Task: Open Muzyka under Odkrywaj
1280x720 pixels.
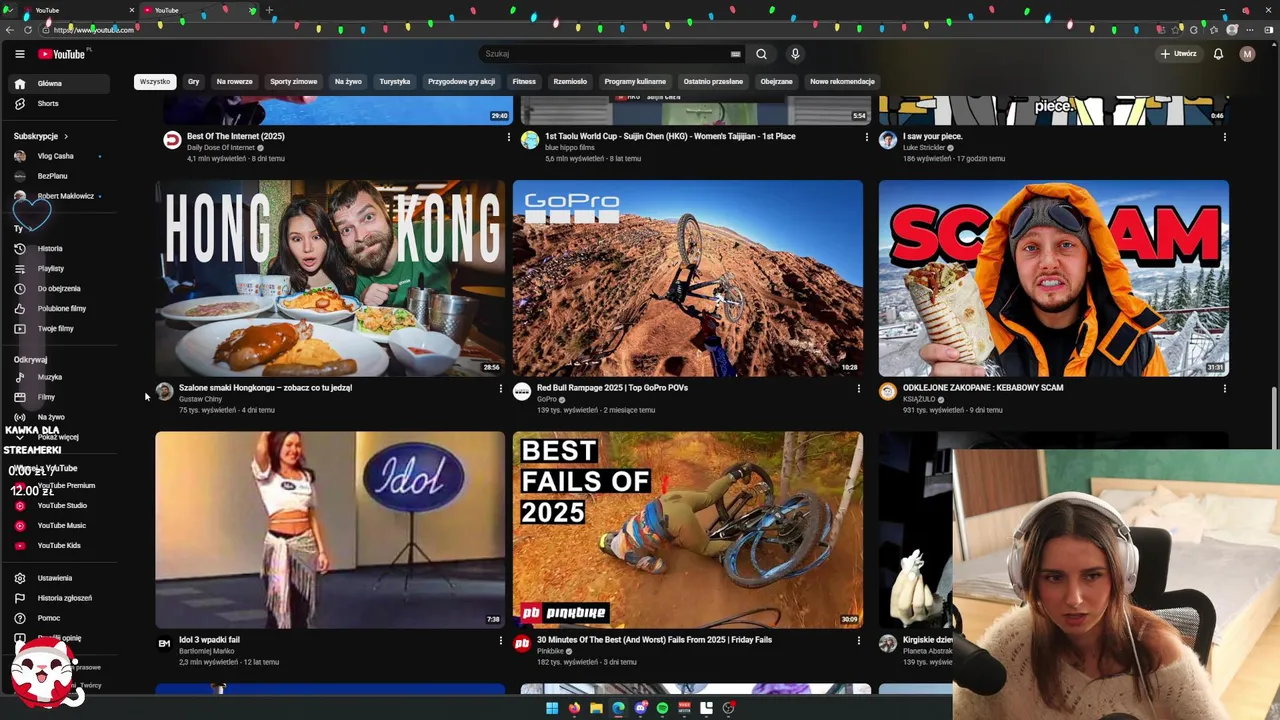Action: pos(59,377)
